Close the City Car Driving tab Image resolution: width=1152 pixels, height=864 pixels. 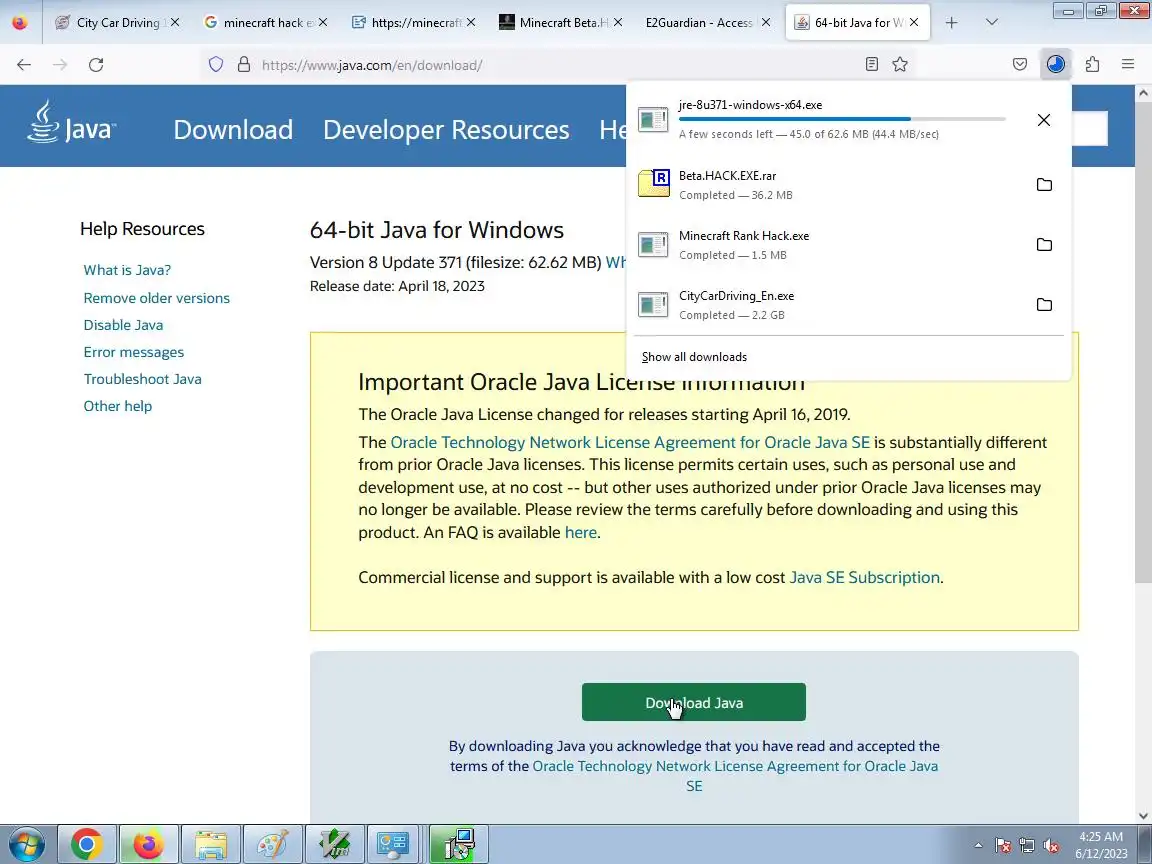[175, 23]
